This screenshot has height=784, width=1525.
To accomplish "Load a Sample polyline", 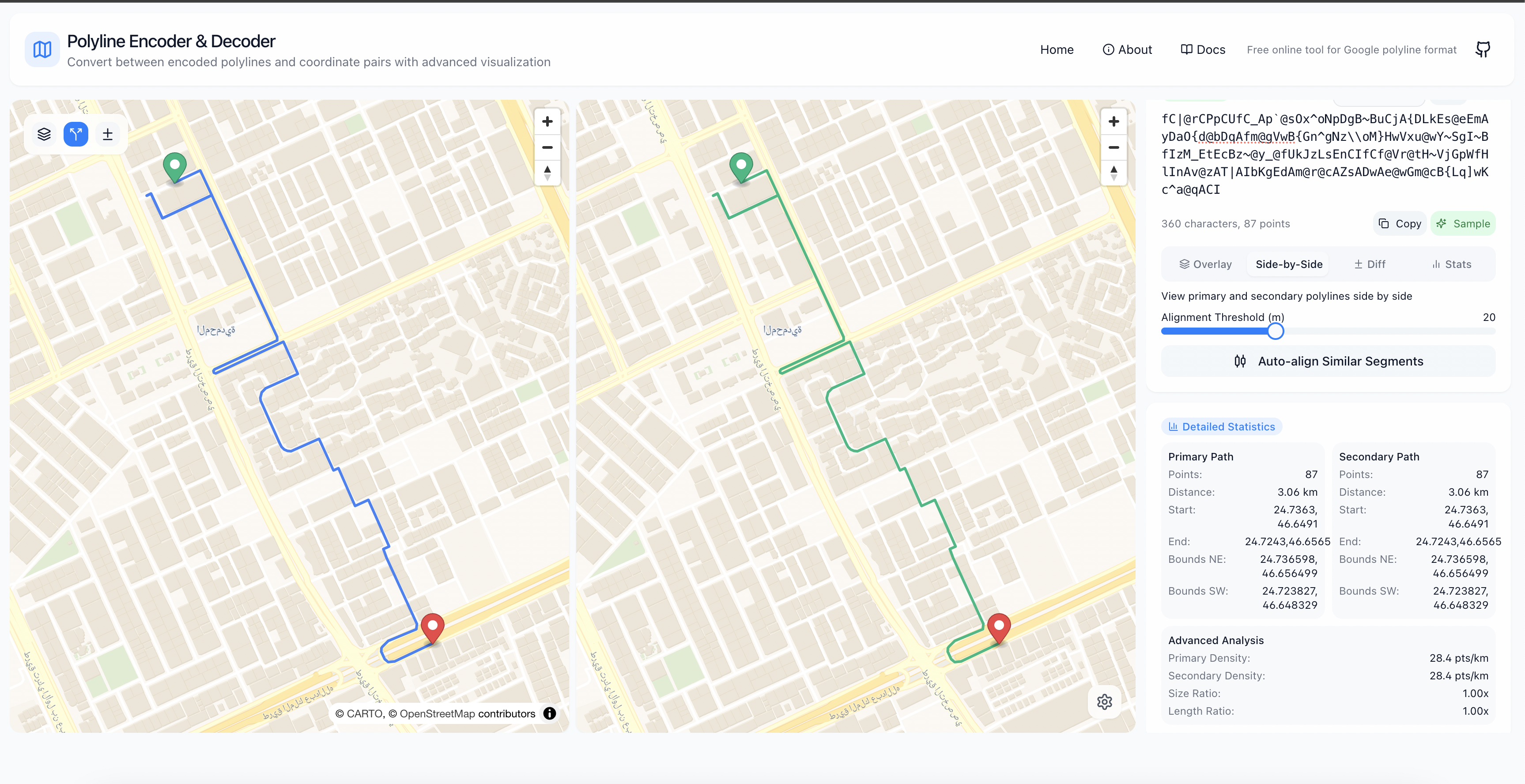I will pos(1463,224).
